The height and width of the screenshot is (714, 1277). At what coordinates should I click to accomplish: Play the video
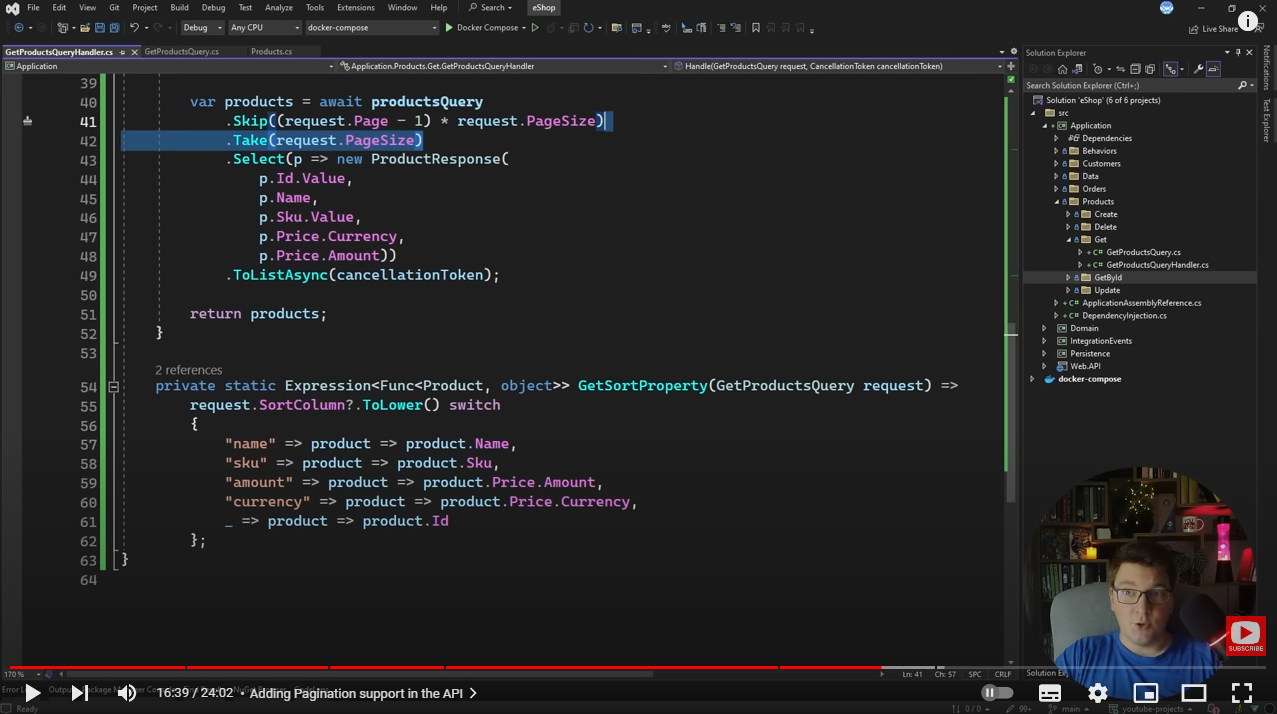pyautogui.click(x=32, y=692)
